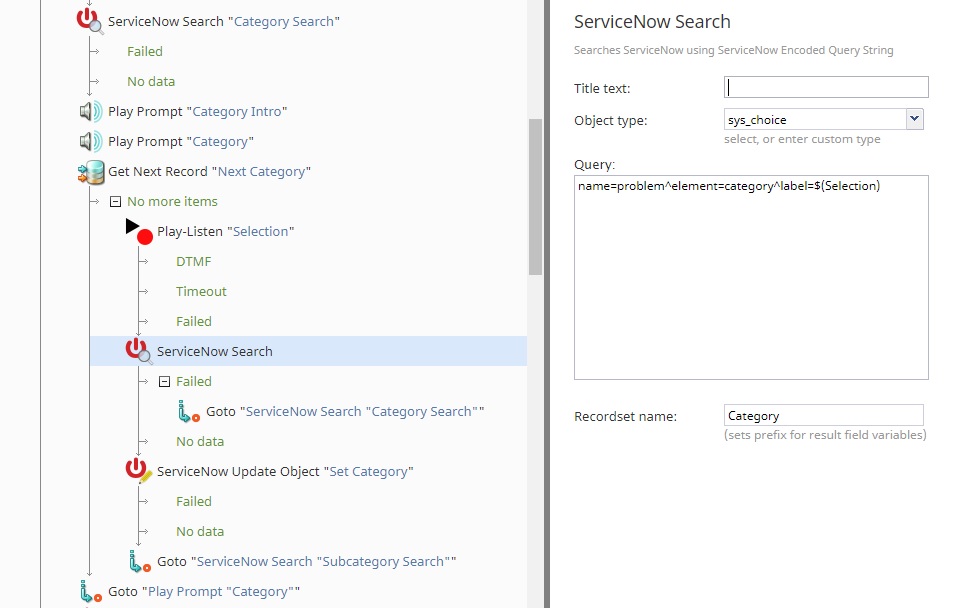Click the Recordset name field containing Category
The image size is (970, 608).
pos(823,415)
